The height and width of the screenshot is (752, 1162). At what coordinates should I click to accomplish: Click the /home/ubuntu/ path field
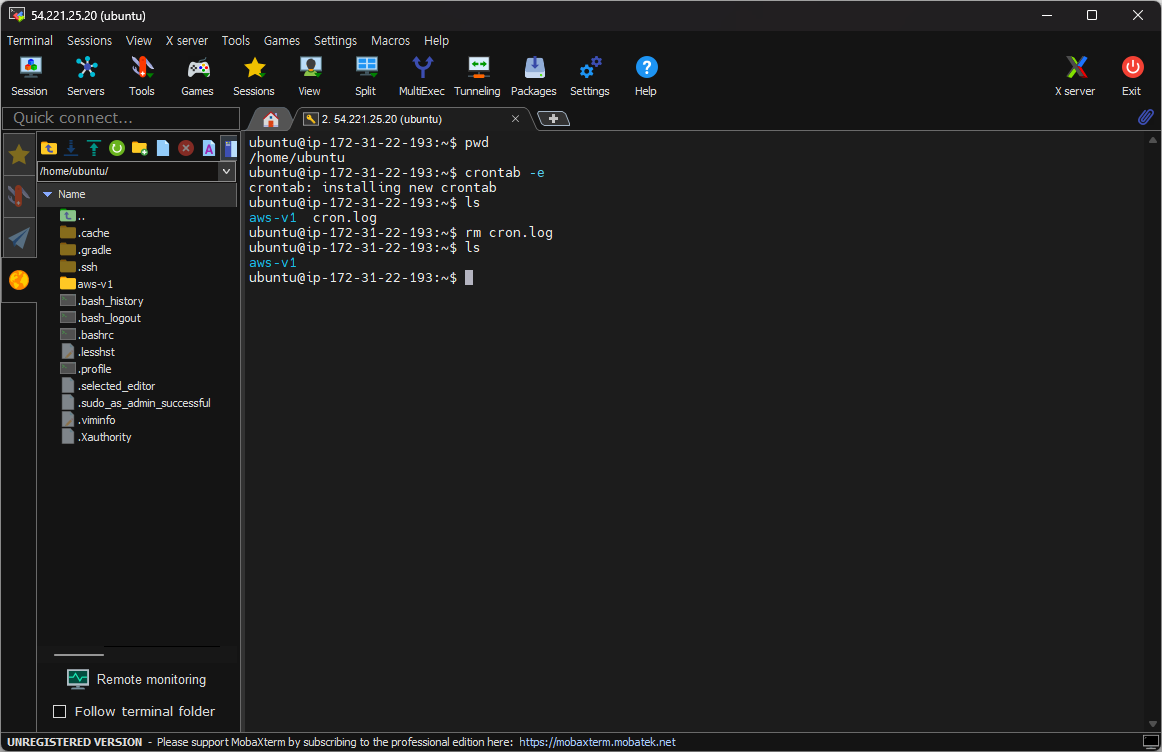[x=128, y=171]
